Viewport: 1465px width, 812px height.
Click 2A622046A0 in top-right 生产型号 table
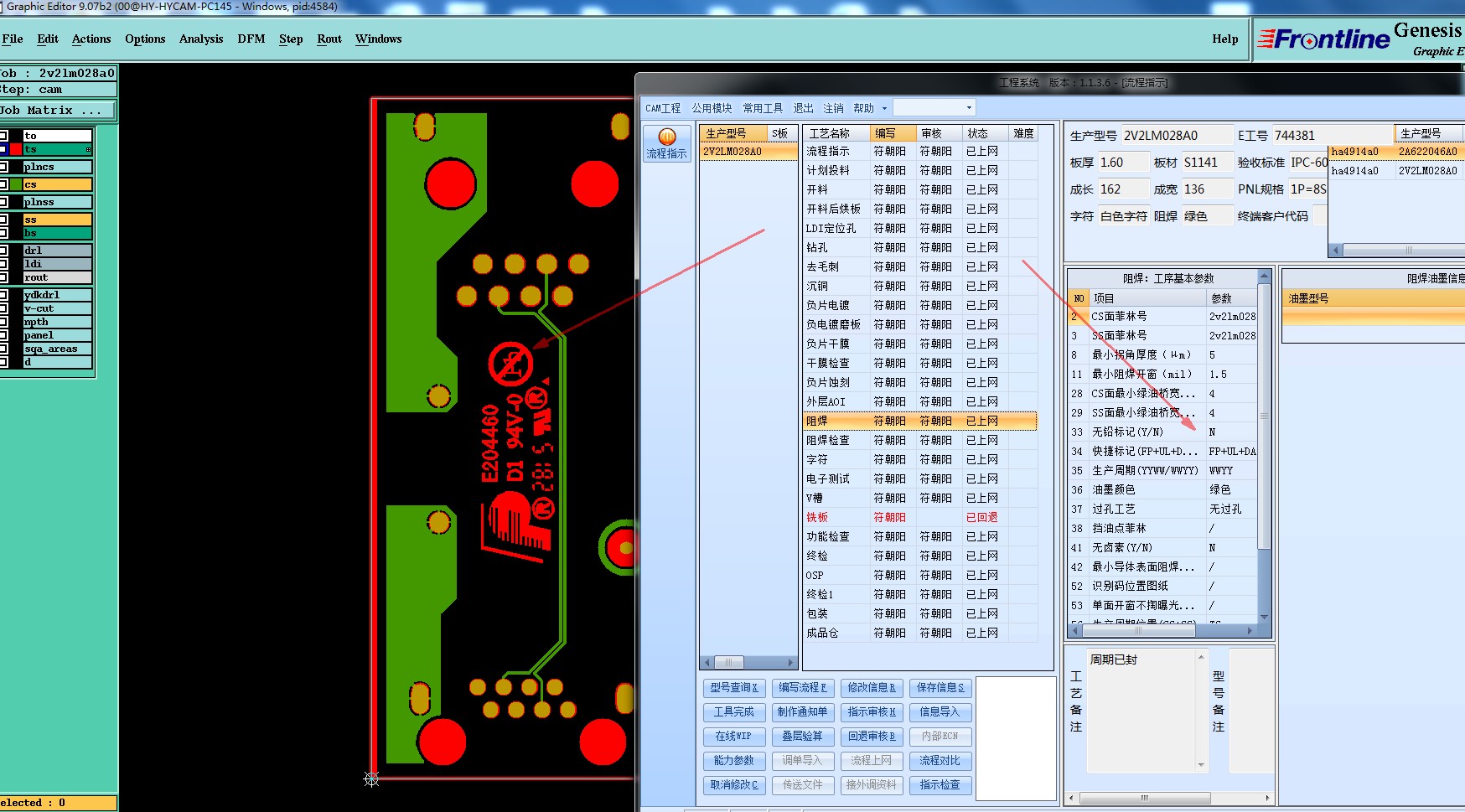pos(1428,152)
